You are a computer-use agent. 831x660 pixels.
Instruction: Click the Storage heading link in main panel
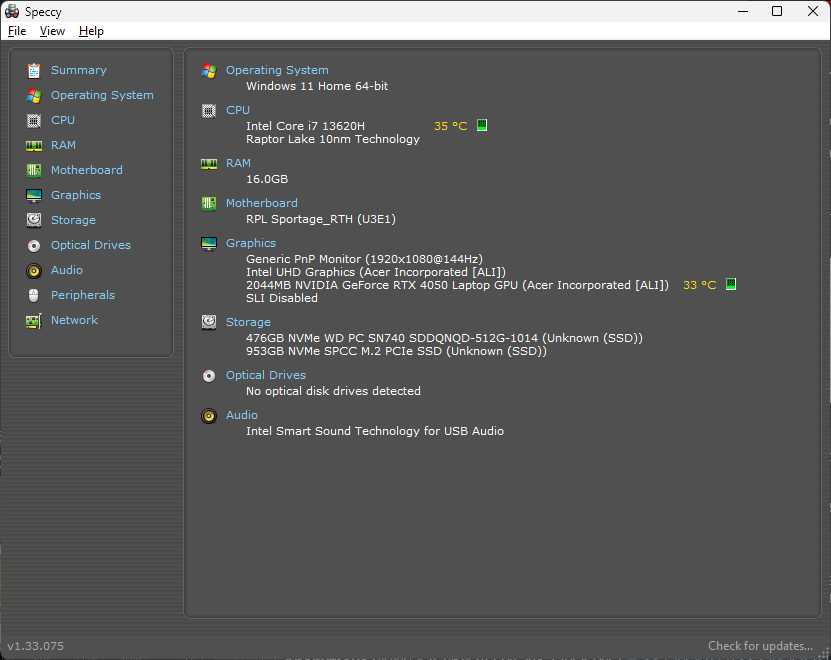[x=248, y=322]
